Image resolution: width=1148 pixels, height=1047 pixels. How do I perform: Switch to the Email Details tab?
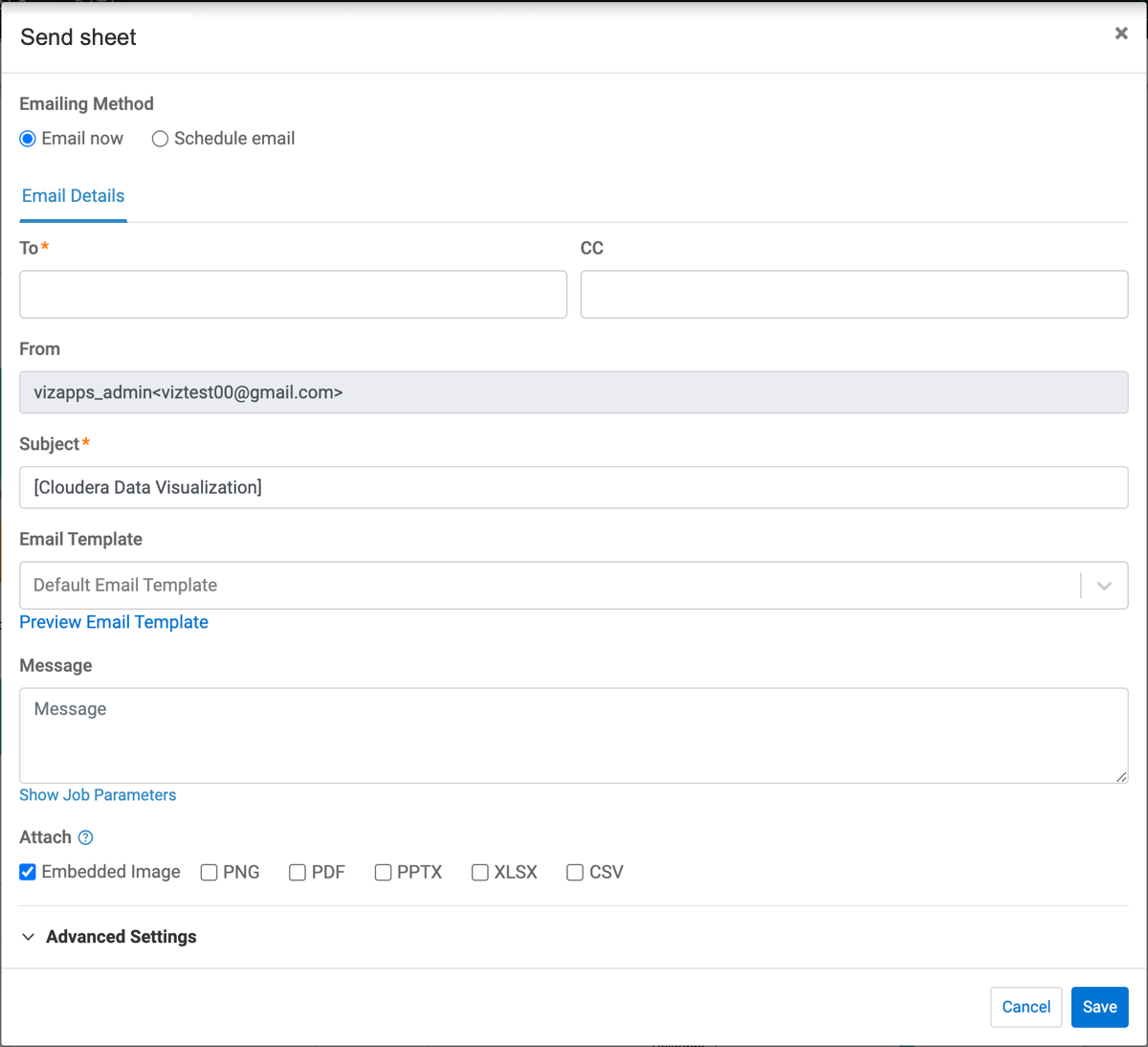coord(74,196)
